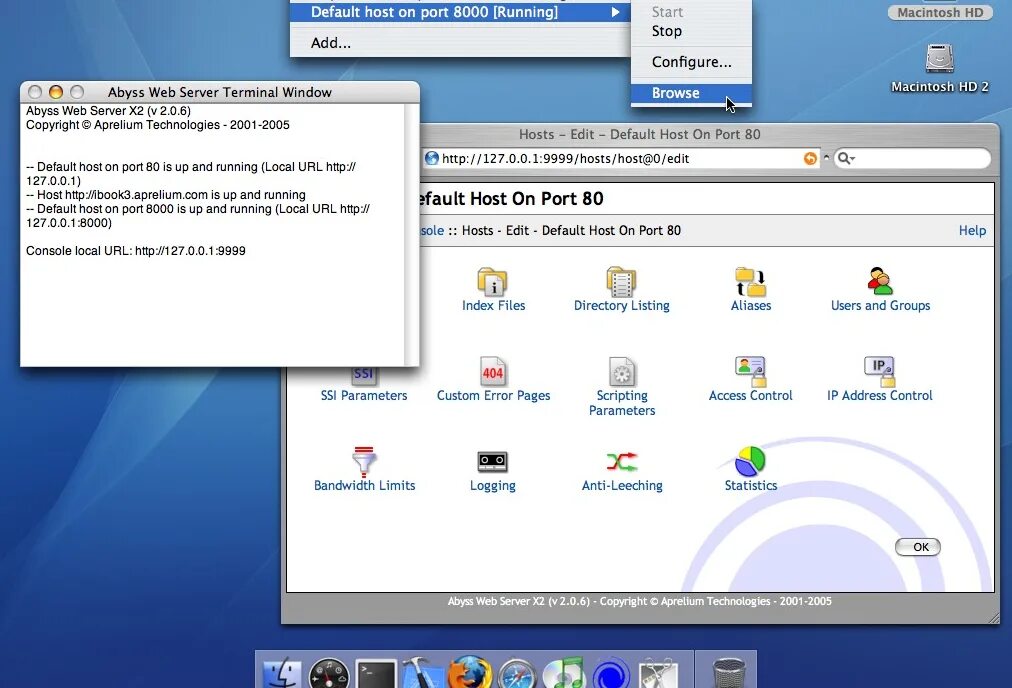Launch Firefox from the Dock
Image resolution: width=1012 pixels, height=688 pixels.
tap(470, 674)
